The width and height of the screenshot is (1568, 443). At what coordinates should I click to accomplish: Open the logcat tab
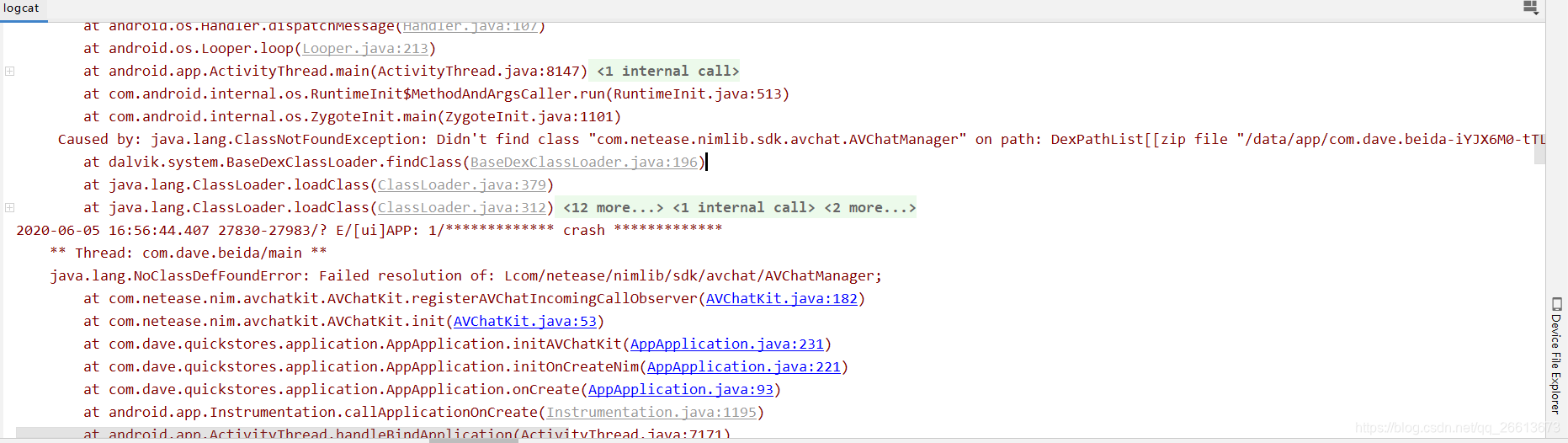click(21, 8)
